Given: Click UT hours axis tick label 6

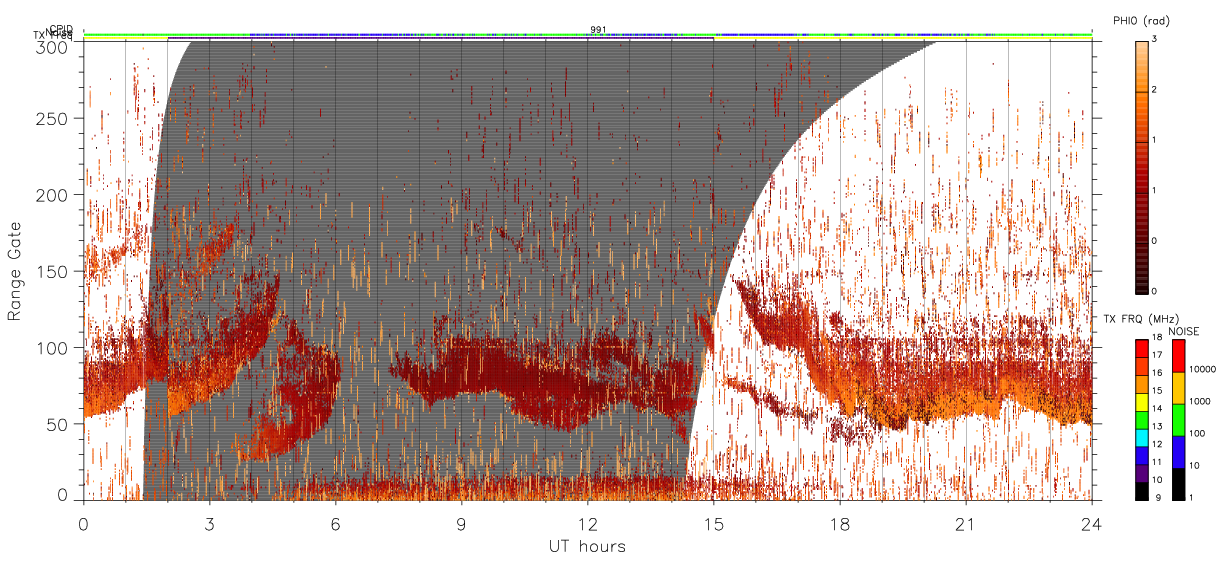Looking at the screenshot, I should coord(336,524).
